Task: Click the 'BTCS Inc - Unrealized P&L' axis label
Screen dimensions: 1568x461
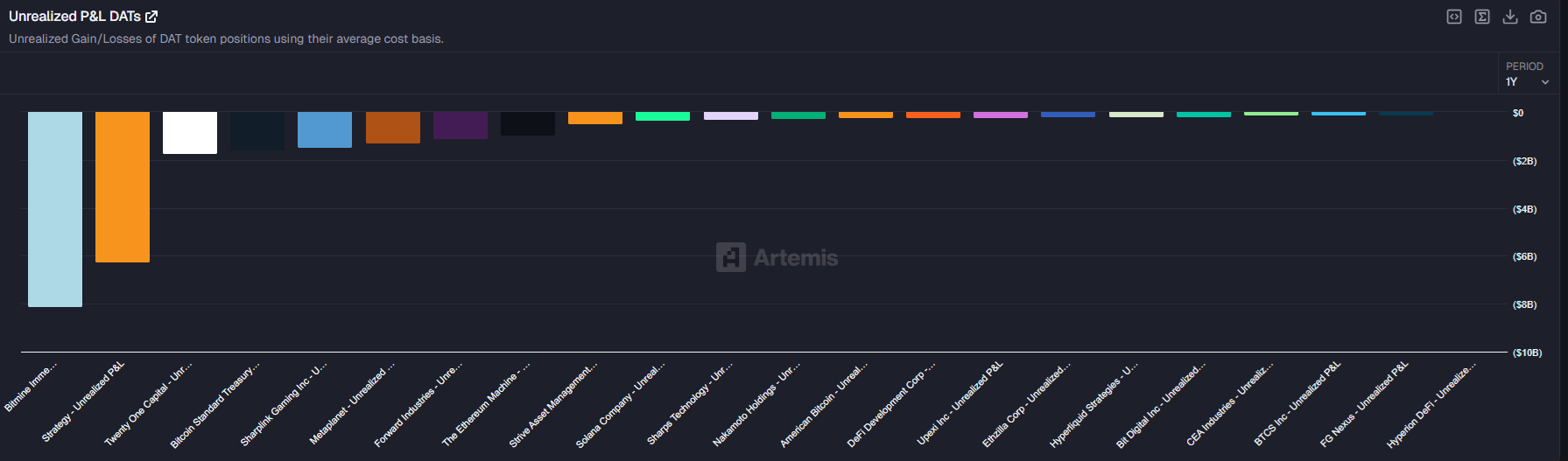Action: click(1297, 404)
